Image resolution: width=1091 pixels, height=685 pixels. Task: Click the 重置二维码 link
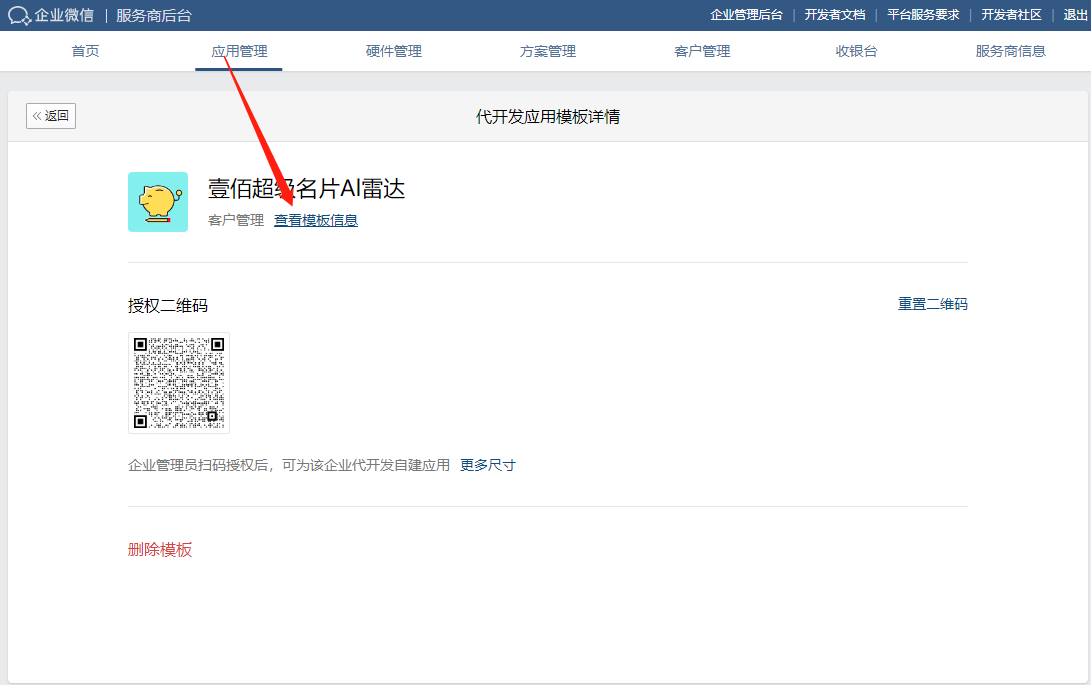point(932,304)
